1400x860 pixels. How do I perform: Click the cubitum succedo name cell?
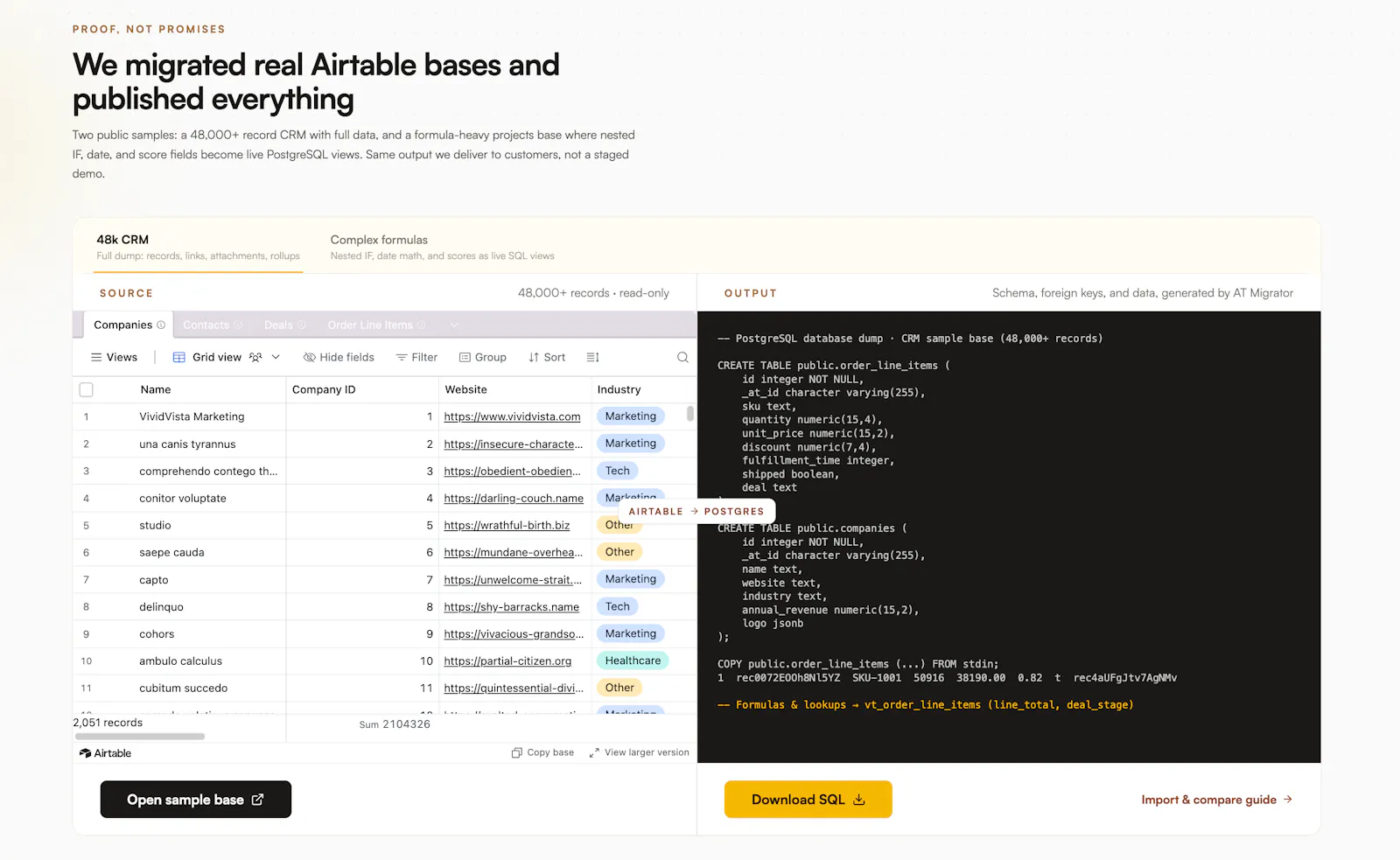pyautogui.click(x=183, y=688)
